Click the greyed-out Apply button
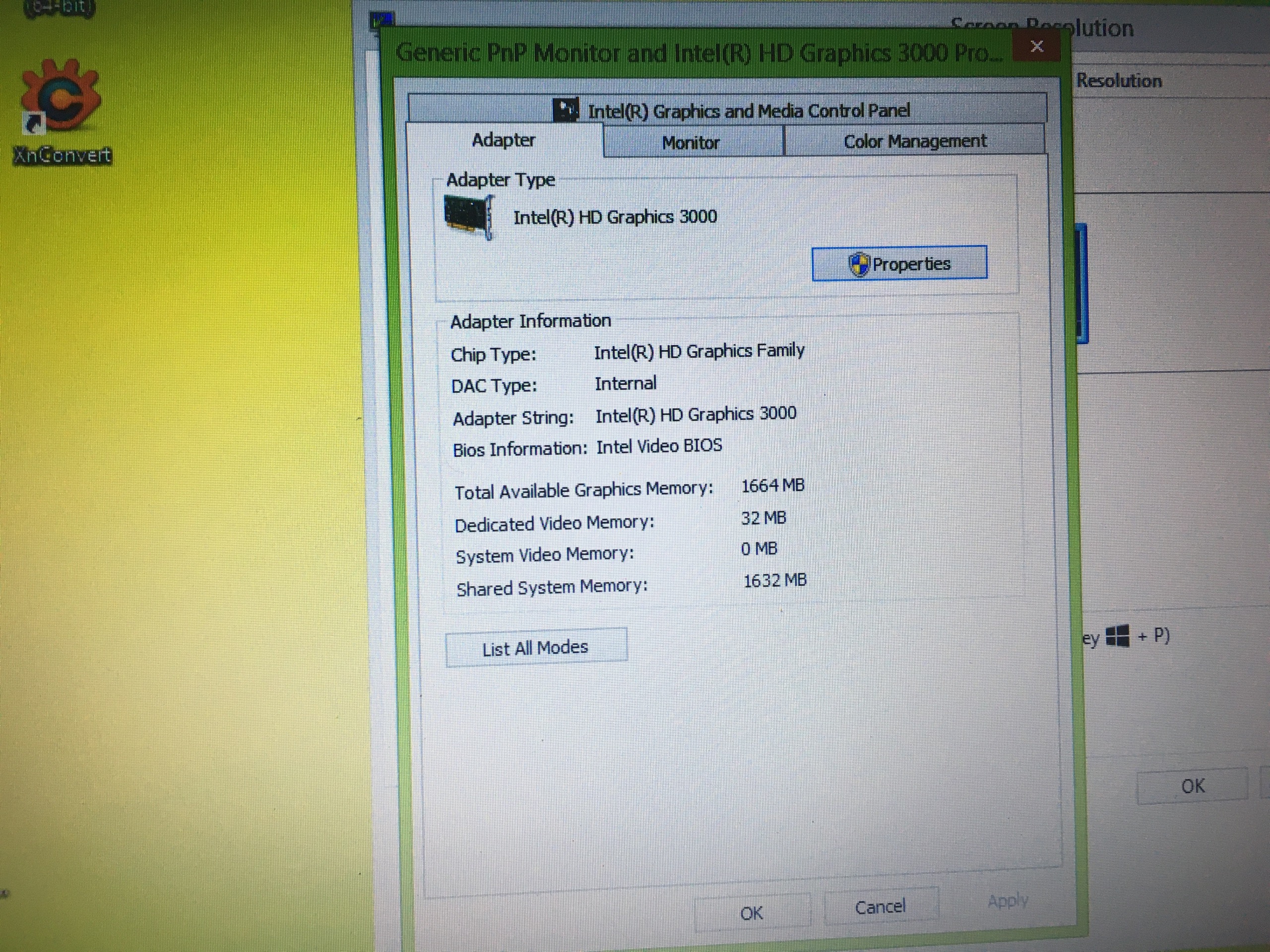This screenshot has height=952, width=1270. (x=1008, y=901)
